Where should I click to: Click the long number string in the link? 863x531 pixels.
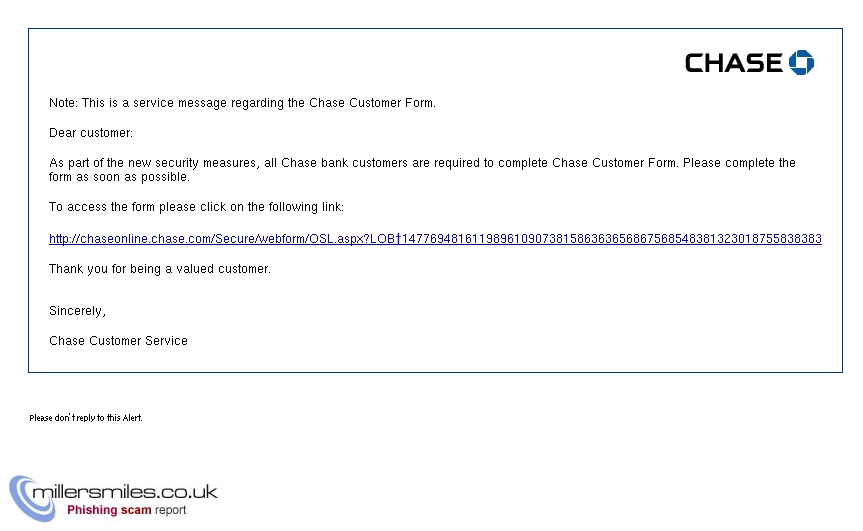coord(611,239)
